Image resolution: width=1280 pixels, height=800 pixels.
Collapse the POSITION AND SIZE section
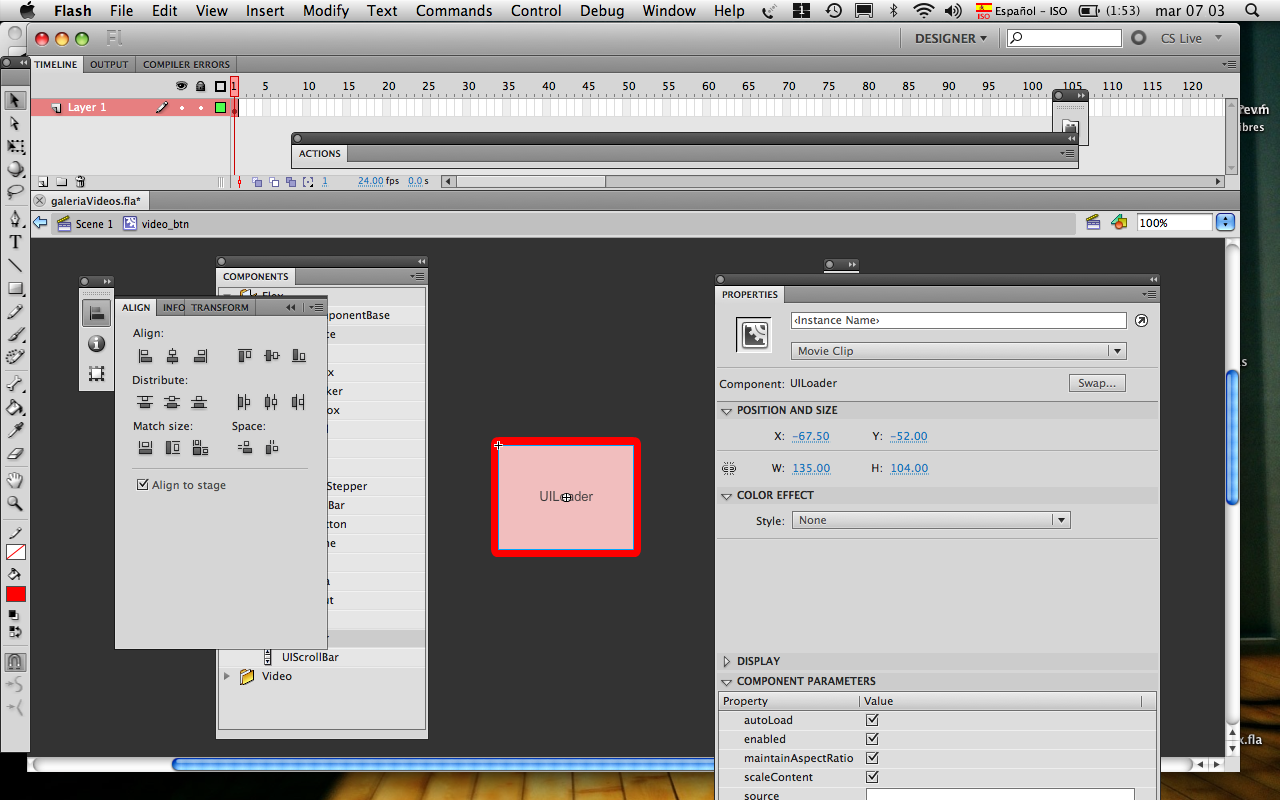[x=727, y=410]
